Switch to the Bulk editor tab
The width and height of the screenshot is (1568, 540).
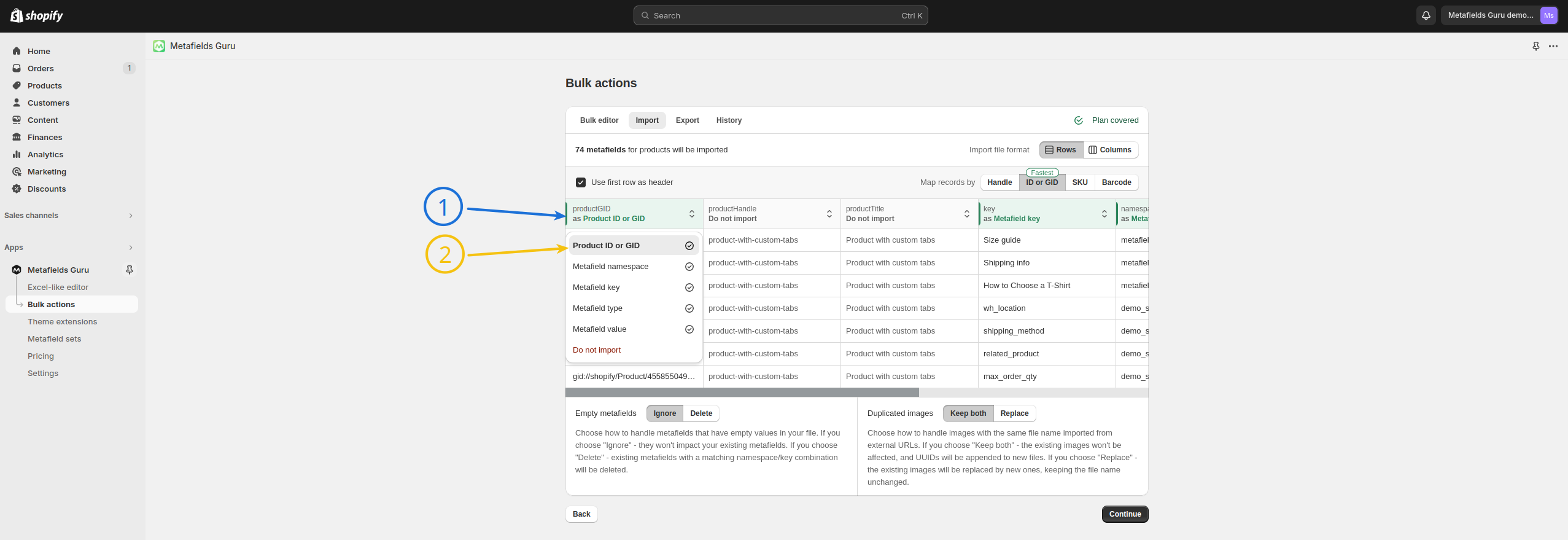[599, 120]
